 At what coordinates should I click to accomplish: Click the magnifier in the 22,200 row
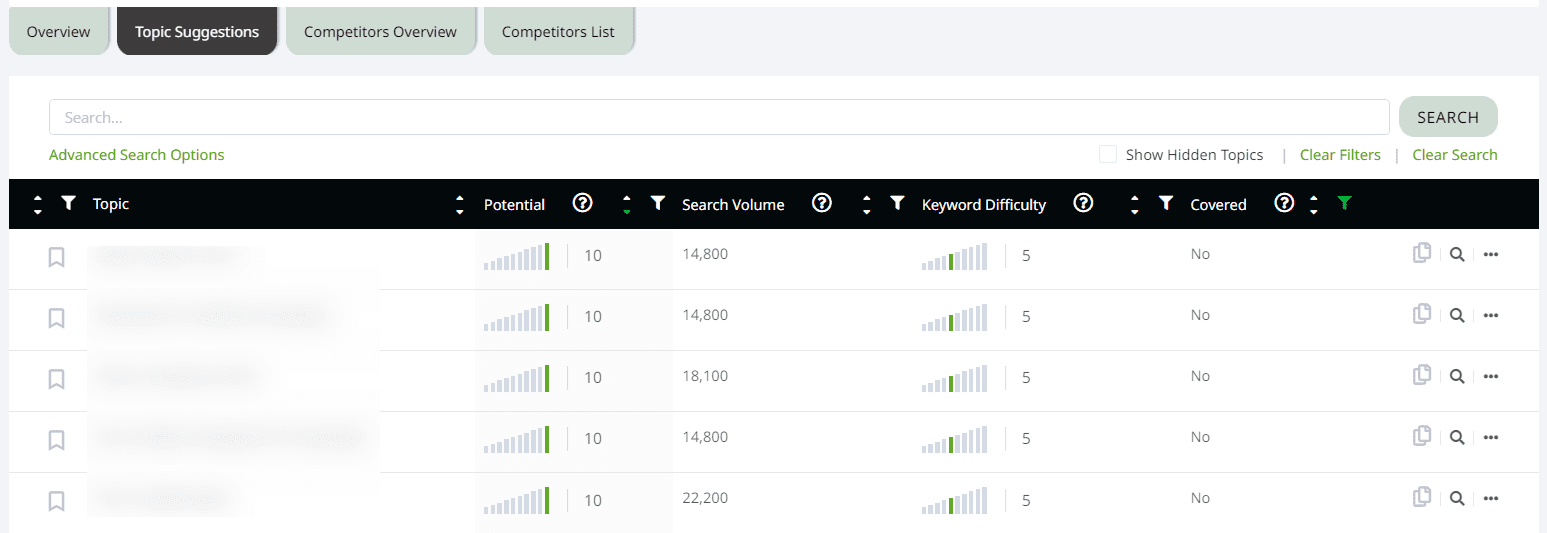click(1457, 499)
